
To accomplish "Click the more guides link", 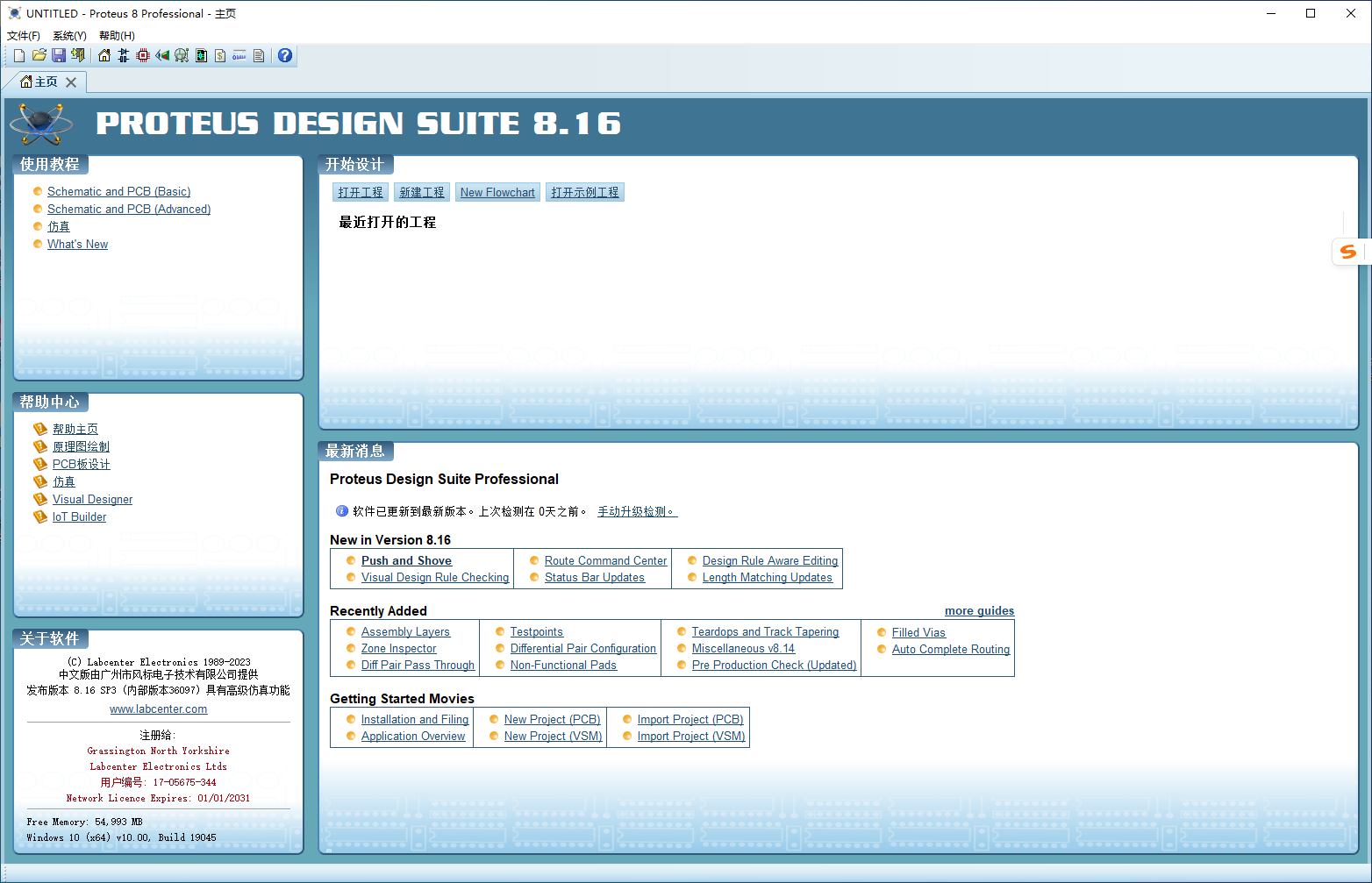I will (x=979, y=611).
